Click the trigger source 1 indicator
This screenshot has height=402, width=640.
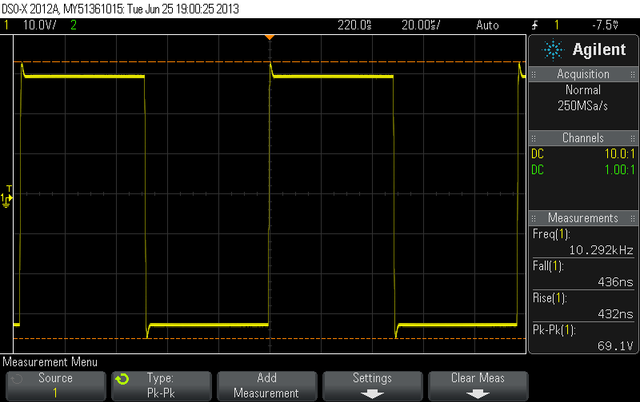point(556,25)
